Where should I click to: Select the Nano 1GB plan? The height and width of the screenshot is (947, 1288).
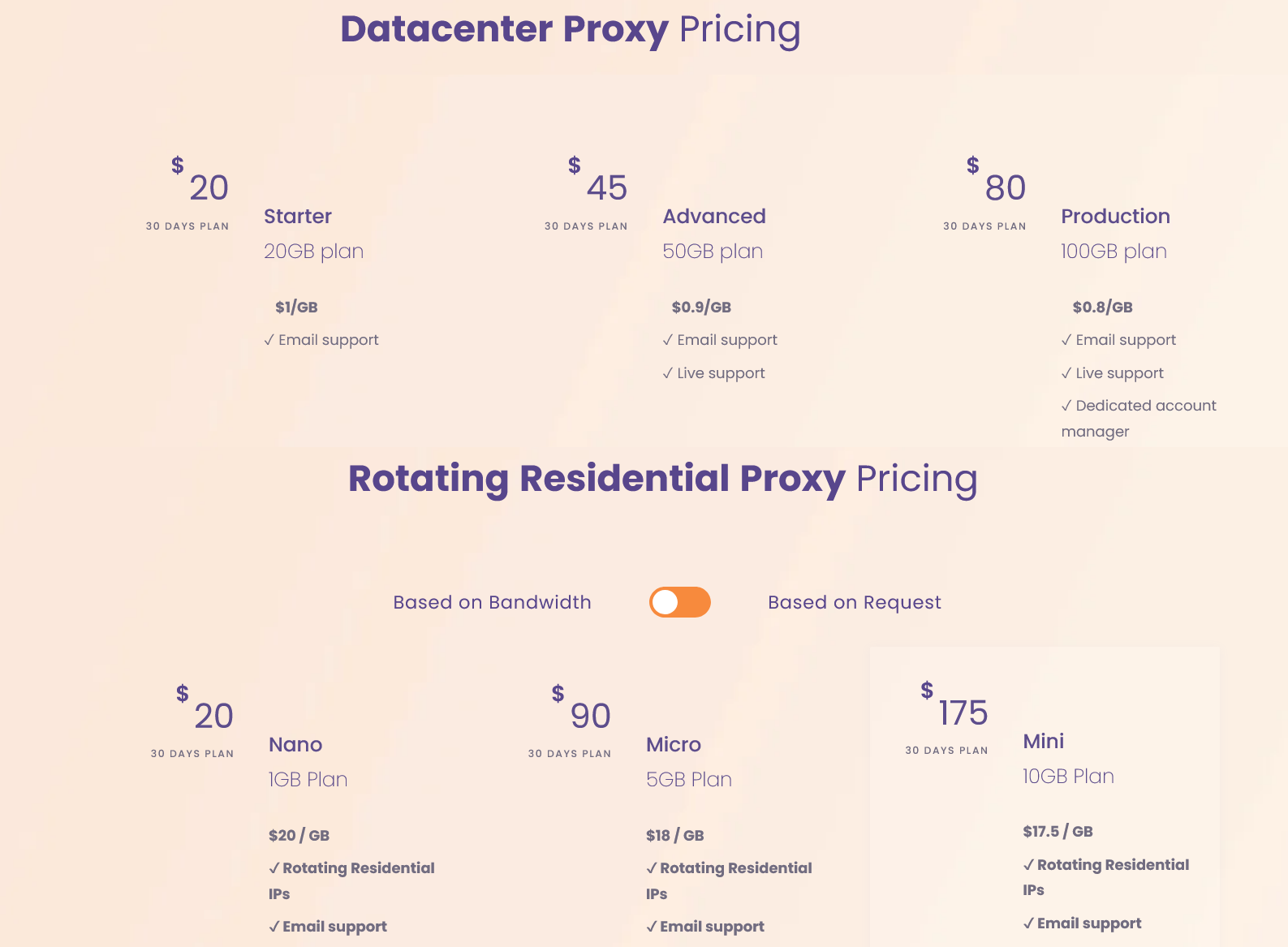308,762
